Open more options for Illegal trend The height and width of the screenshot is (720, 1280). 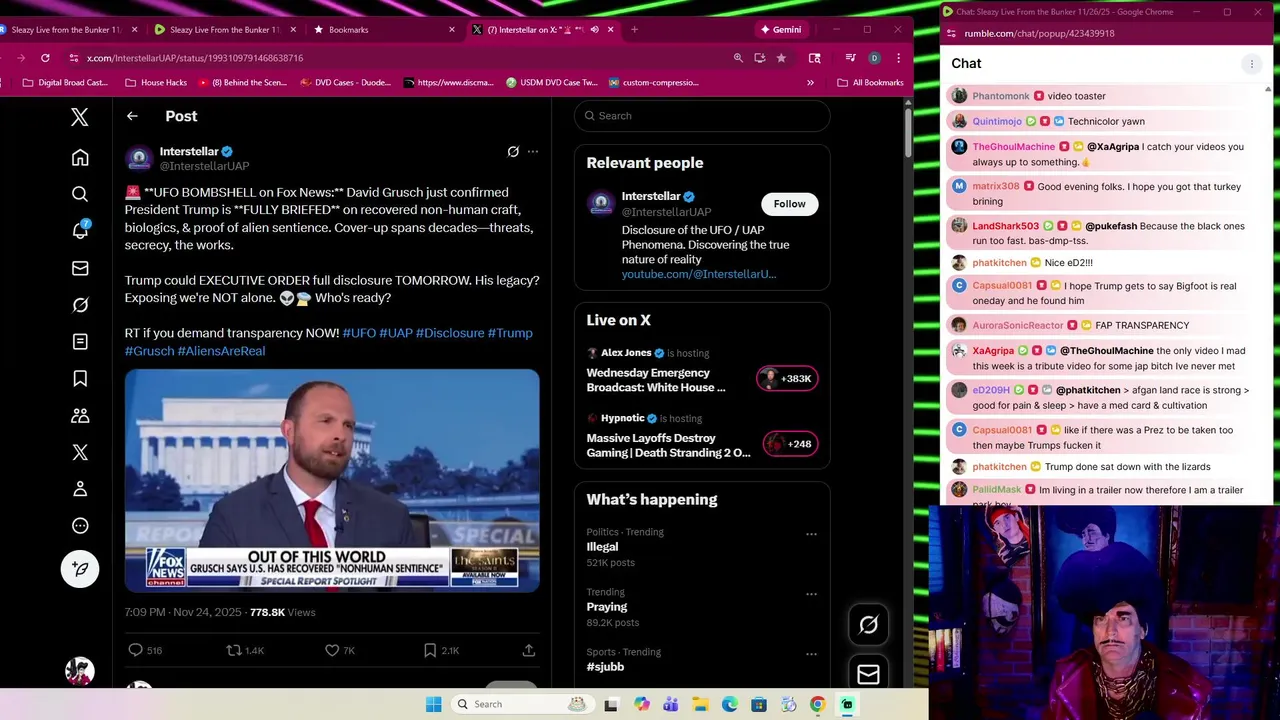(x=811, y=534)
